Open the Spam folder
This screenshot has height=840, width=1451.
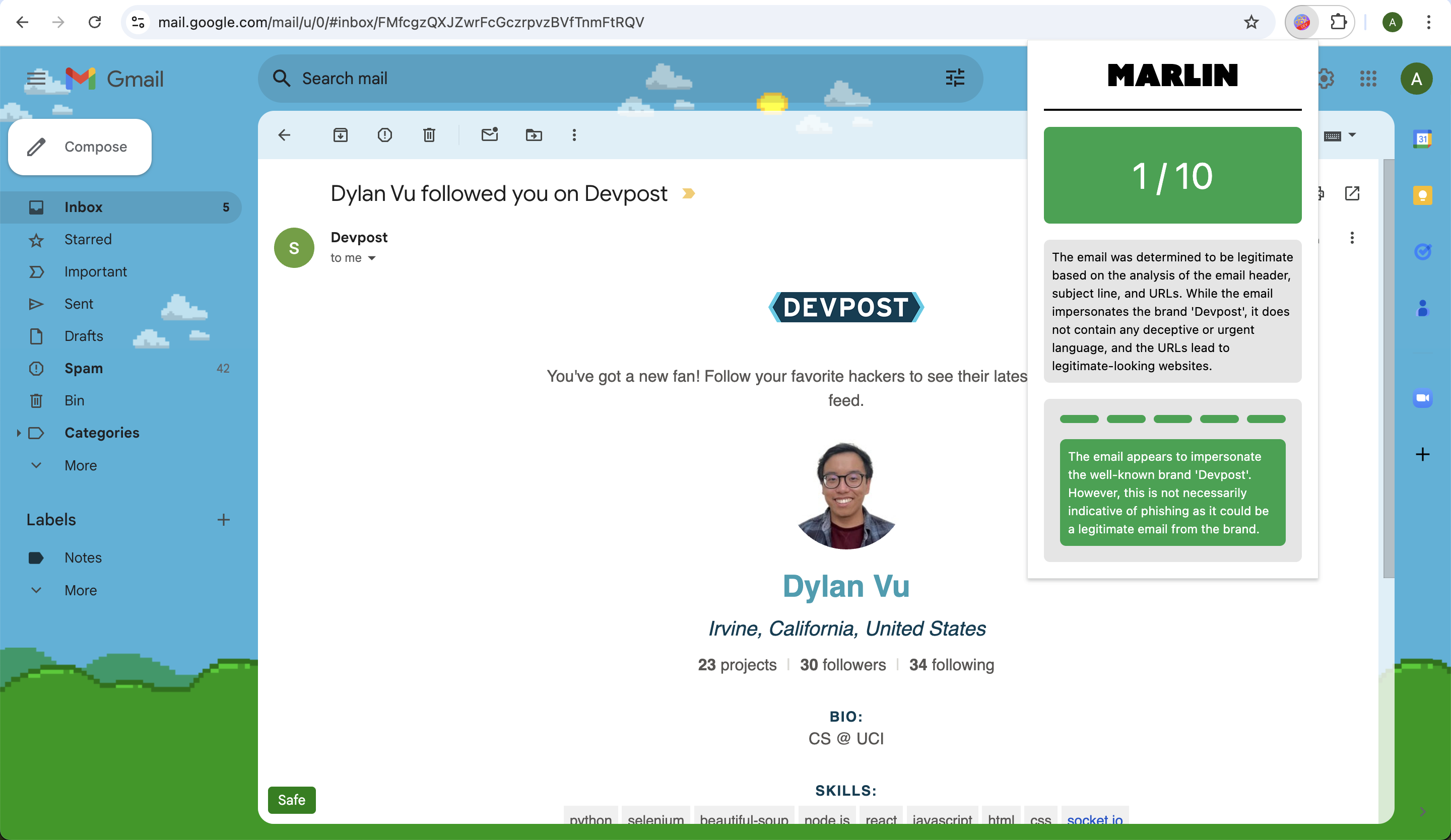84,368
